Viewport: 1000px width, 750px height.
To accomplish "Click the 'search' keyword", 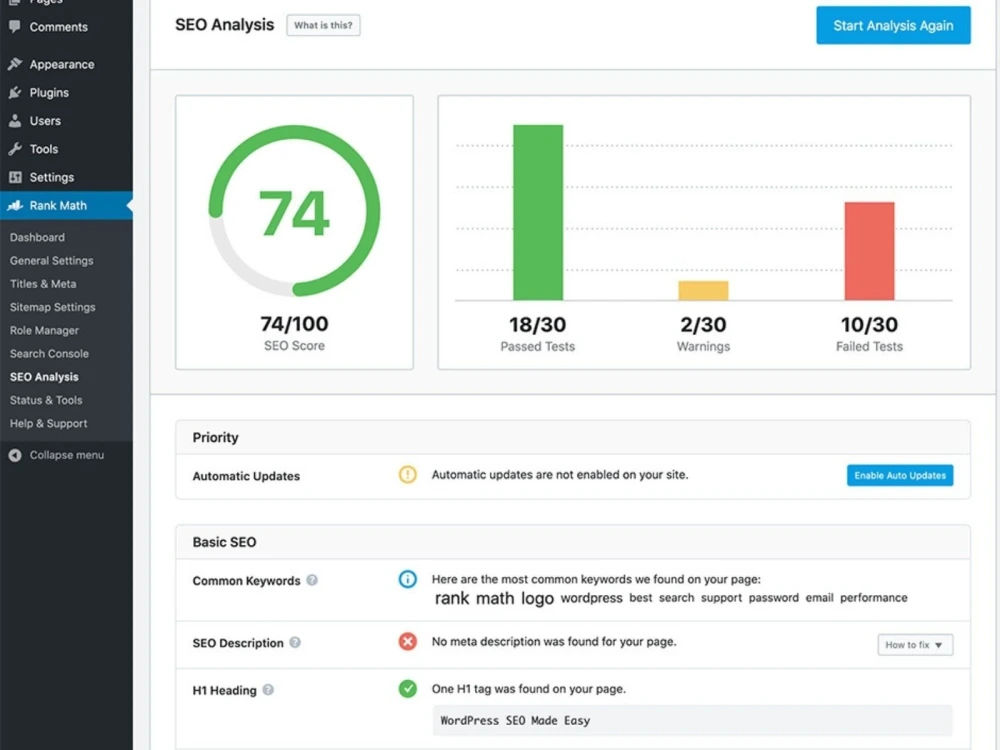I will (676, 598).
